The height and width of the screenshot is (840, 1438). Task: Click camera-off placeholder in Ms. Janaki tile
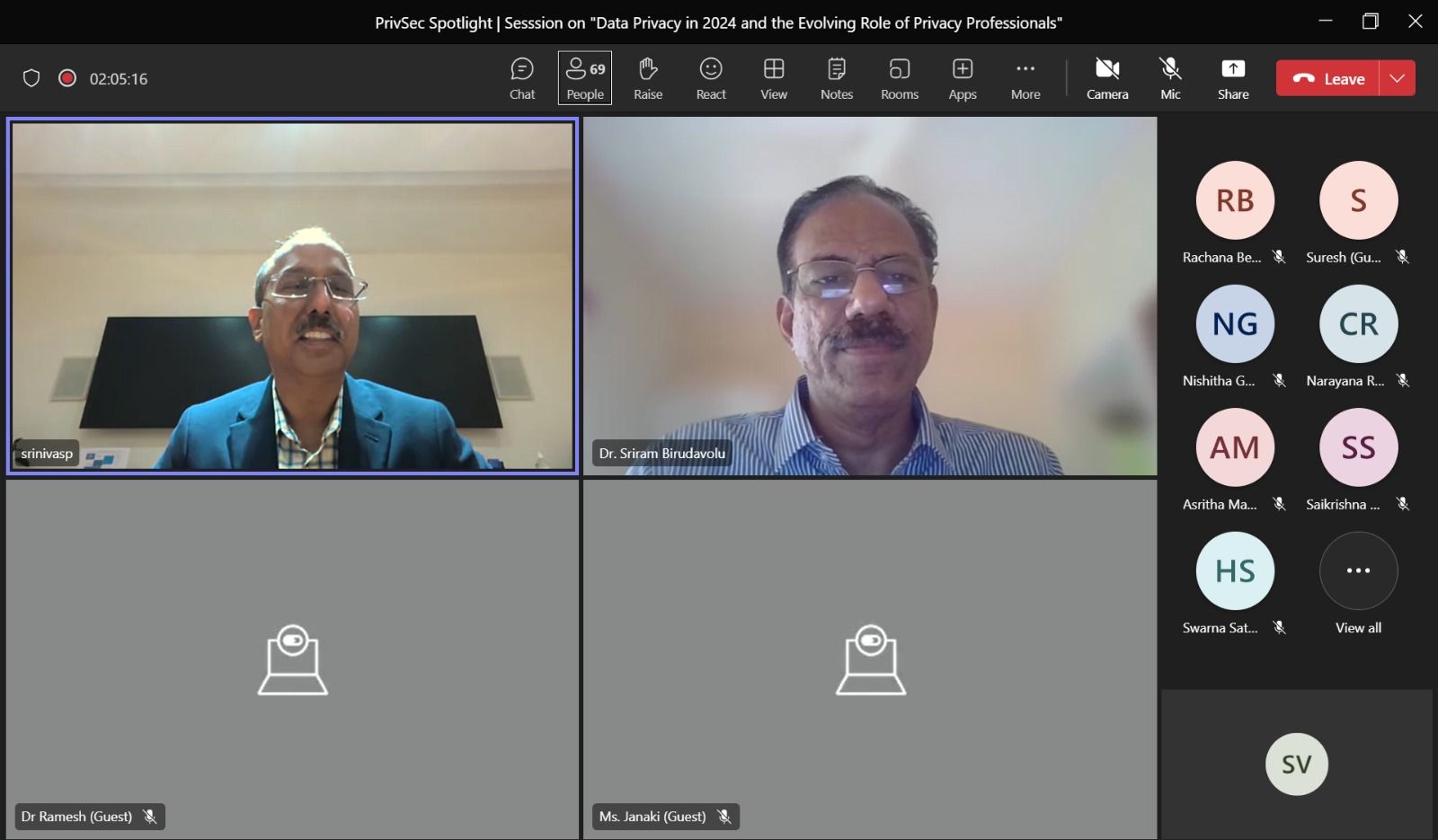(x=871, y=659)
